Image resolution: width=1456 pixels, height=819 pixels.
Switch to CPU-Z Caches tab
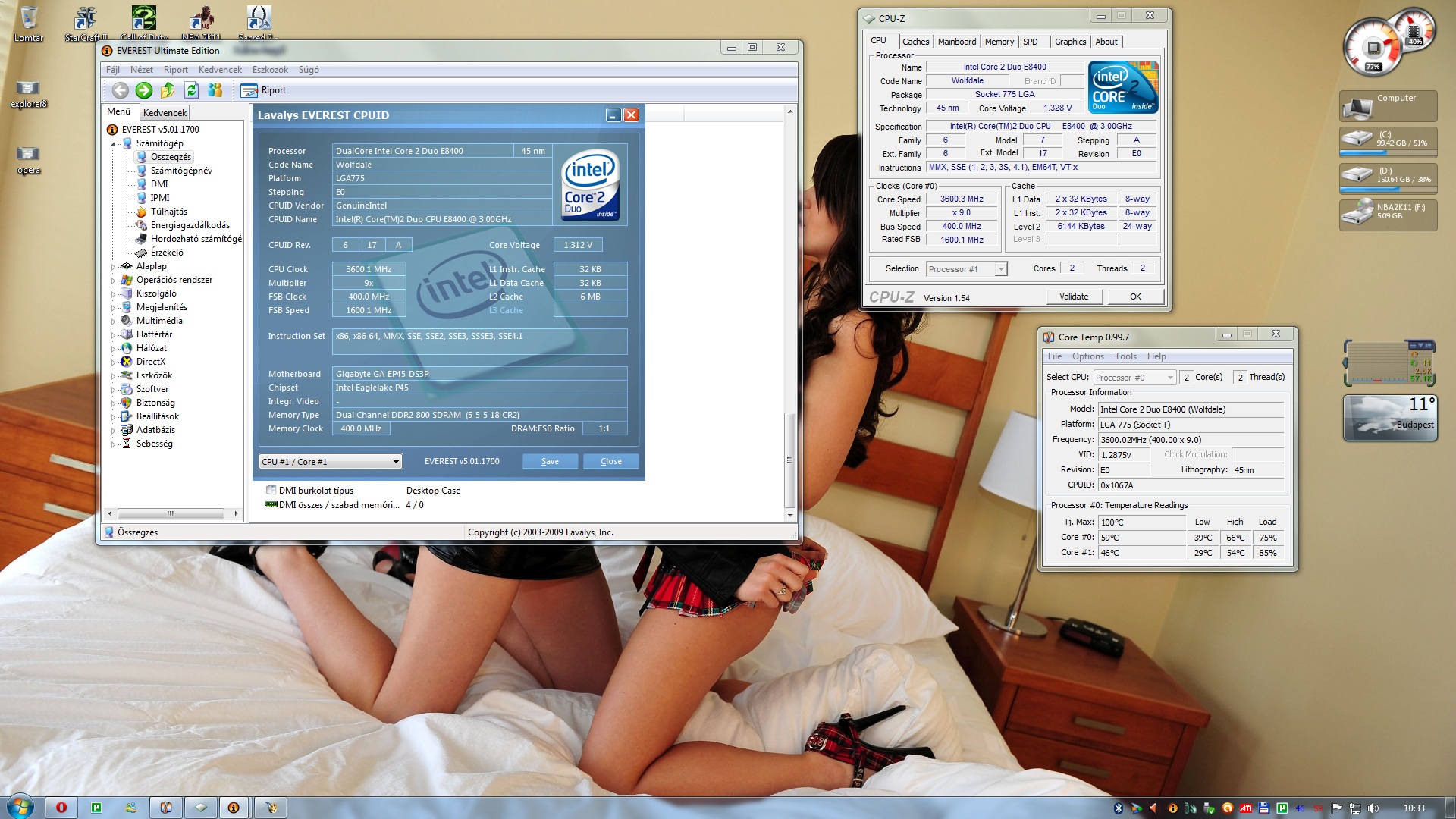[x=915, y=42]
